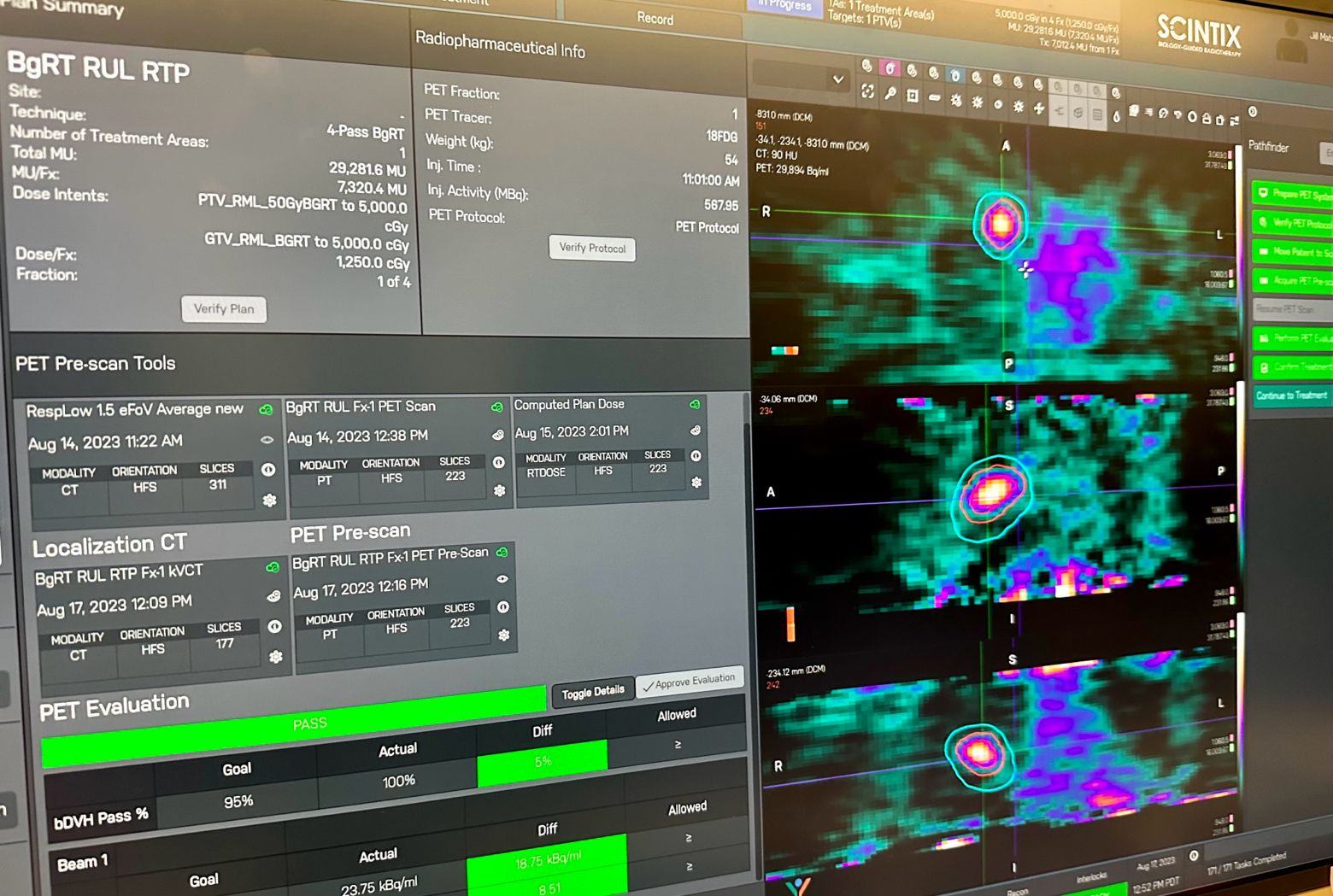Open the image viewer selection dropdown

pyautogui.click(x=801, y=79)
